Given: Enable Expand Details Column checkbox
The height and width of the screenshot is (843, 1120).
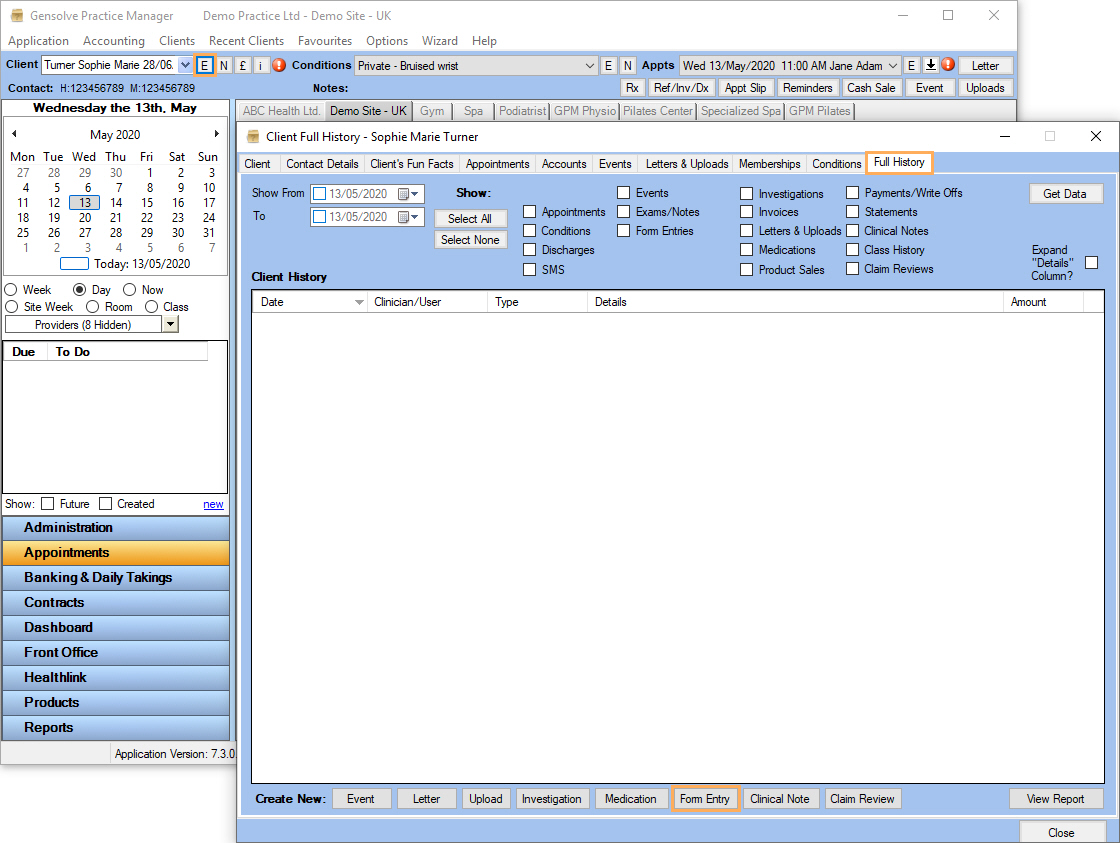Looking at the screenshot, I should [x=1091, y=263].
